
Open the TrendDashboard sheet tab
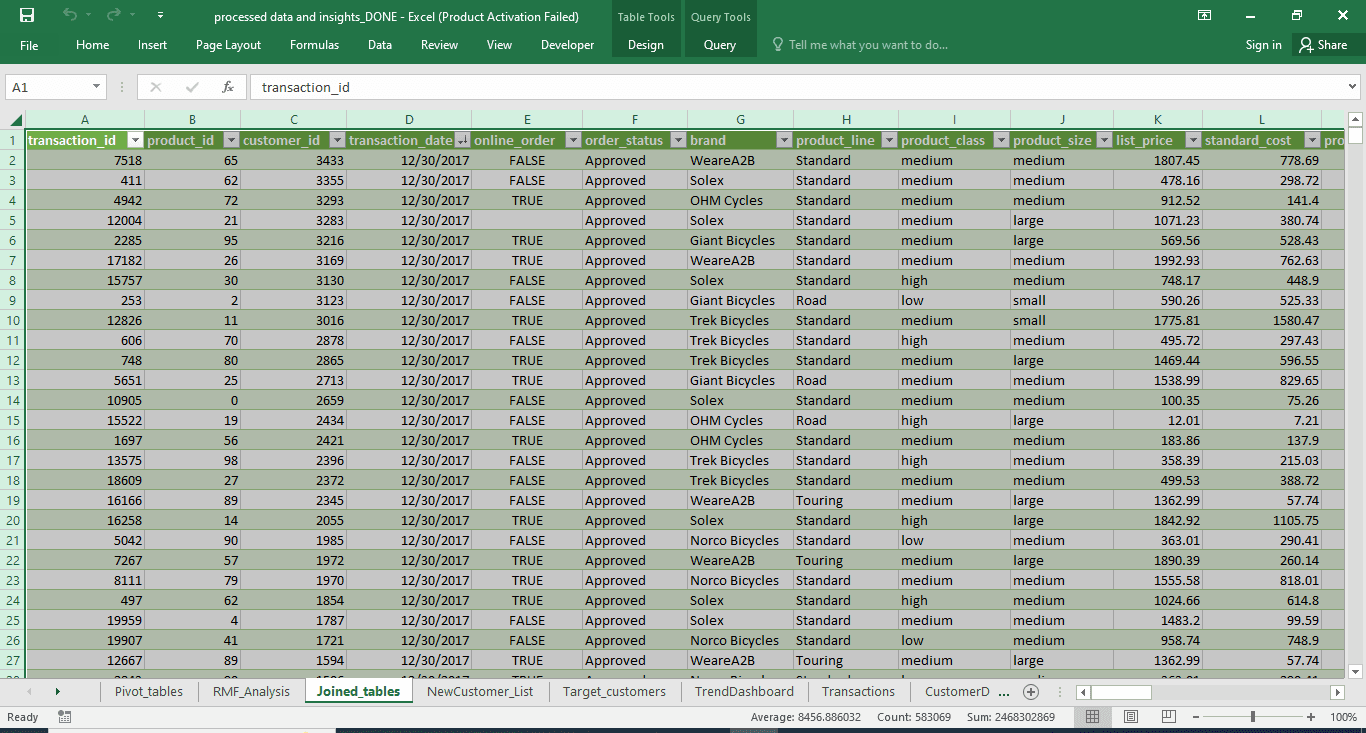(744, 691)
